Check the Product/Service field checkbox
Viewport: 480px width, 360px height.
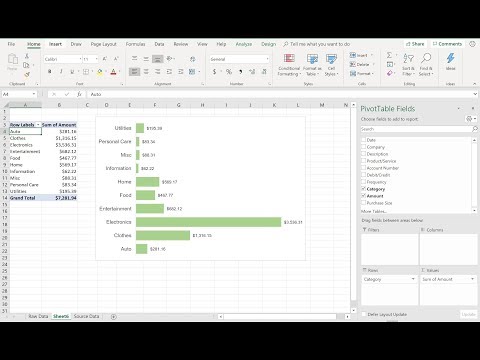click(364, 161)
